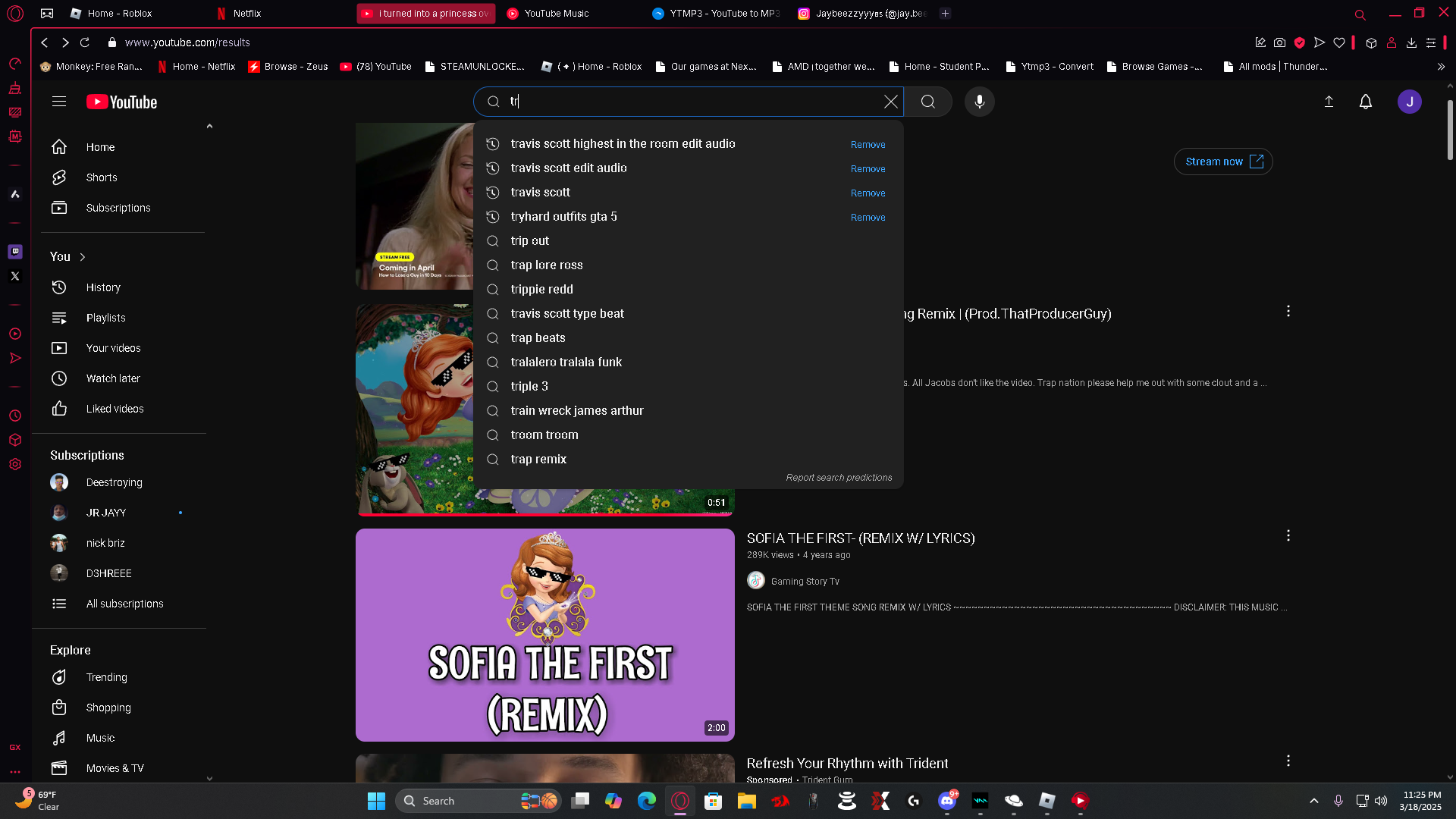The image size is (1456, 819).
Task: Report search predictions
Action: pyautogui.click(x=839, y=478)
